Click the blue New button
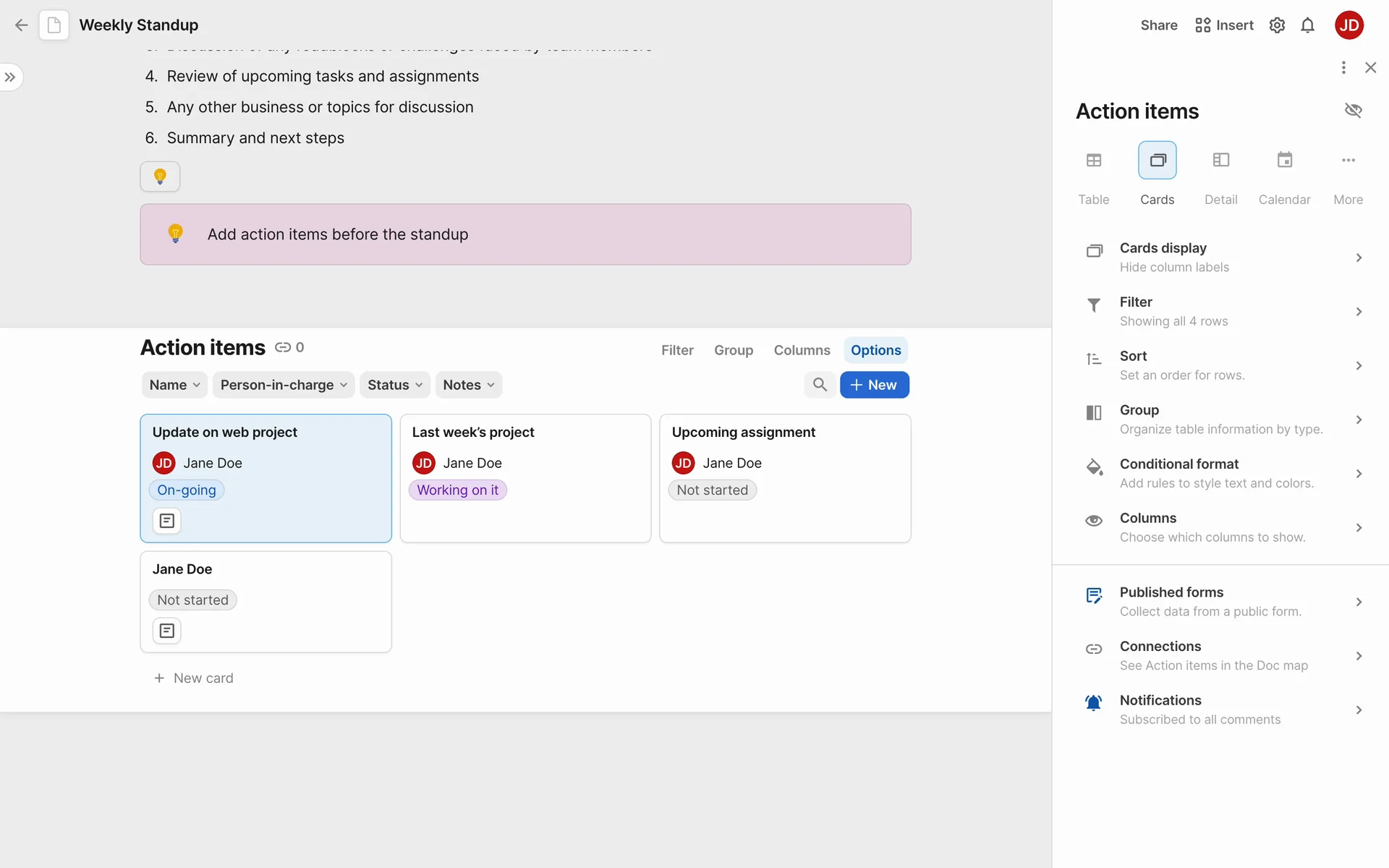1389x868 pixels. point(874,385)
